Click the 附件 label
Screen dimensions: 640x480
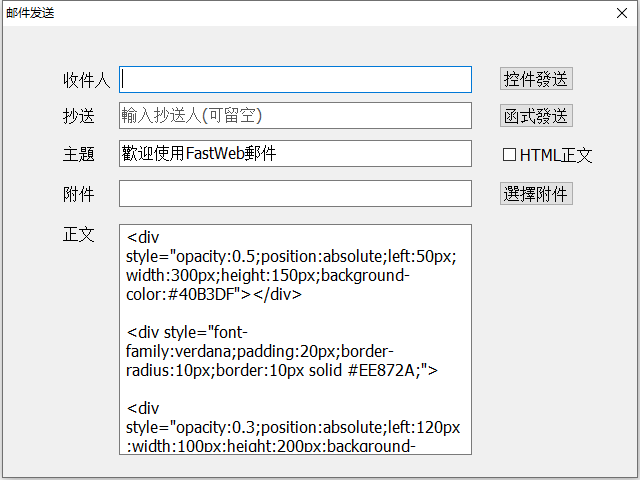tap(79, 194)
